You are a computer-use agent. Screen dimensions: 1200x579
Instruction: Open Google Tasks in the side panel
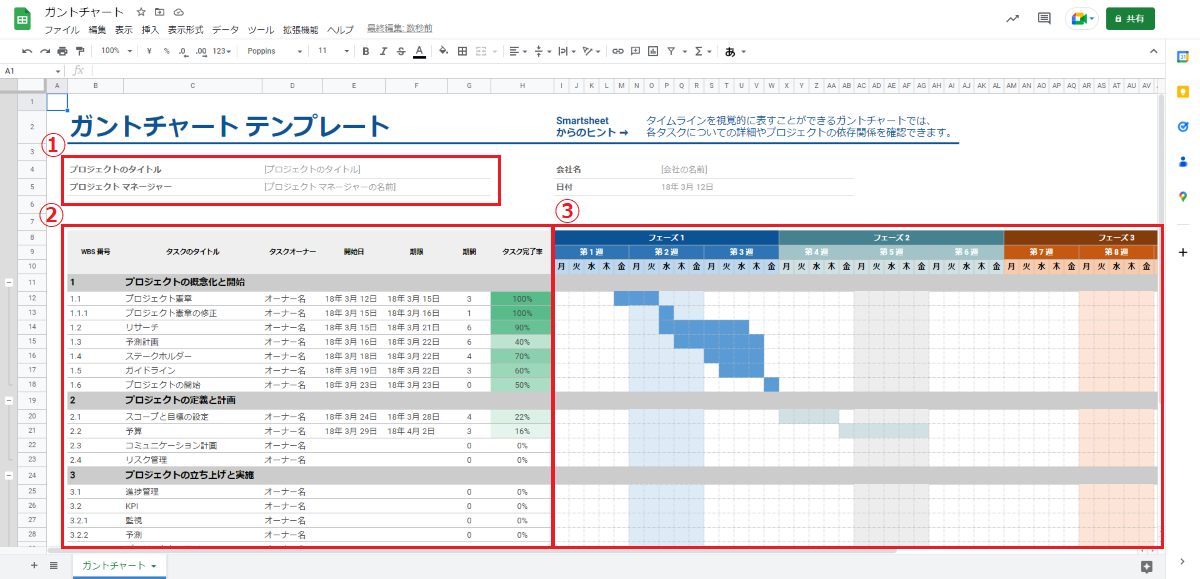(x=1183, y=126)
